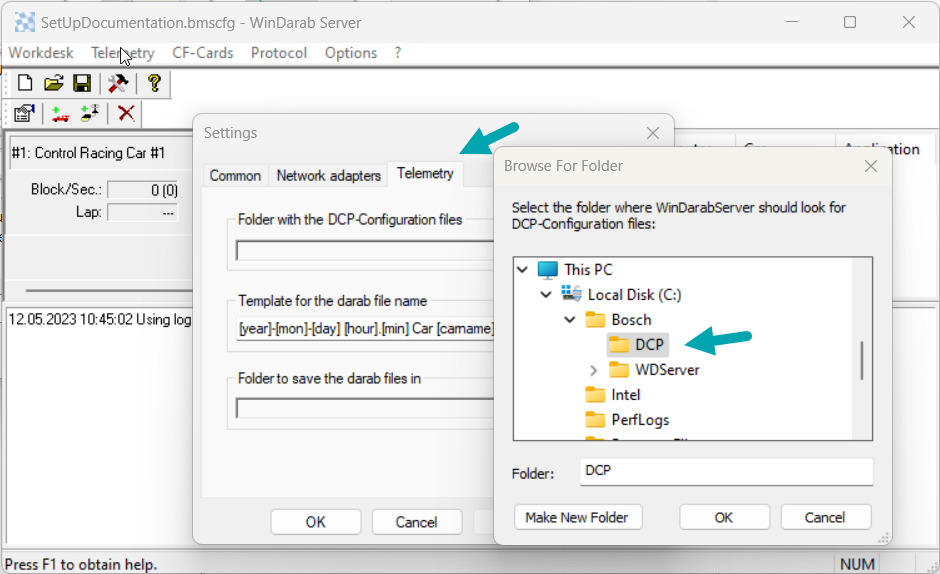This screenshot has width=940, height=574.
Task: Click the Intel folder icon
Action: [595, 395]
